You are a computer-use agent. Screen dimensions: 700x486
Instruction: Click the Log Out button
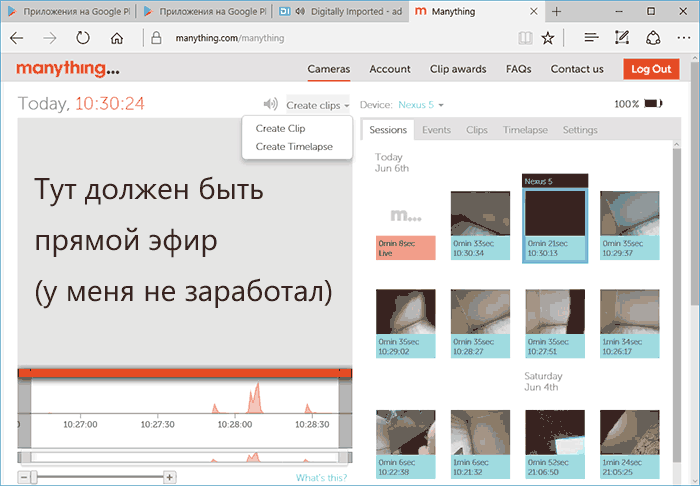(651, 69)
